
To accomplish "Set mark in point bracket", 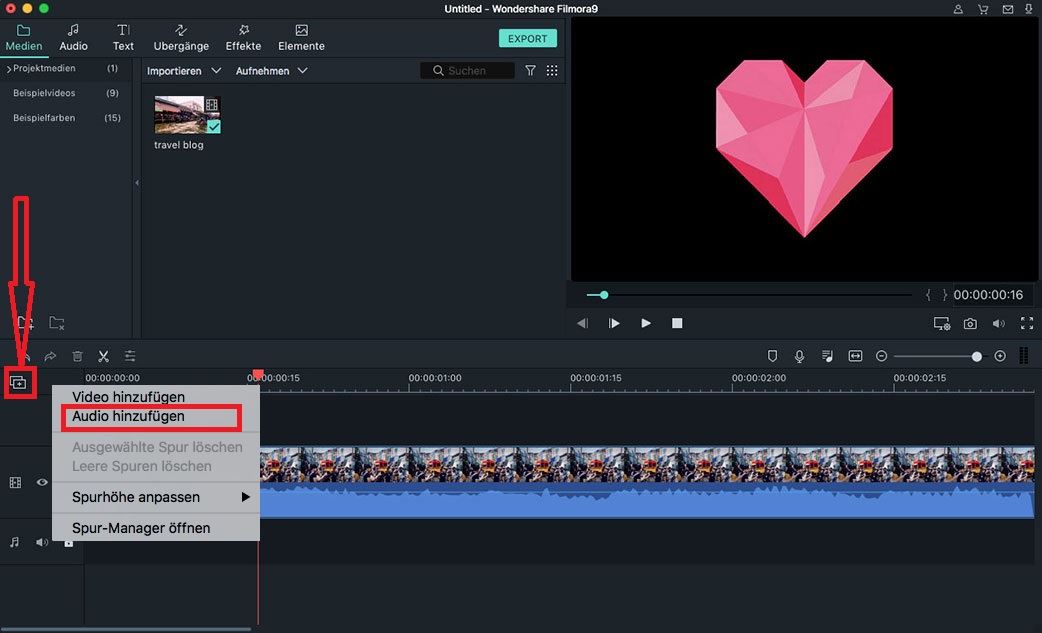I will pos(928,295).
